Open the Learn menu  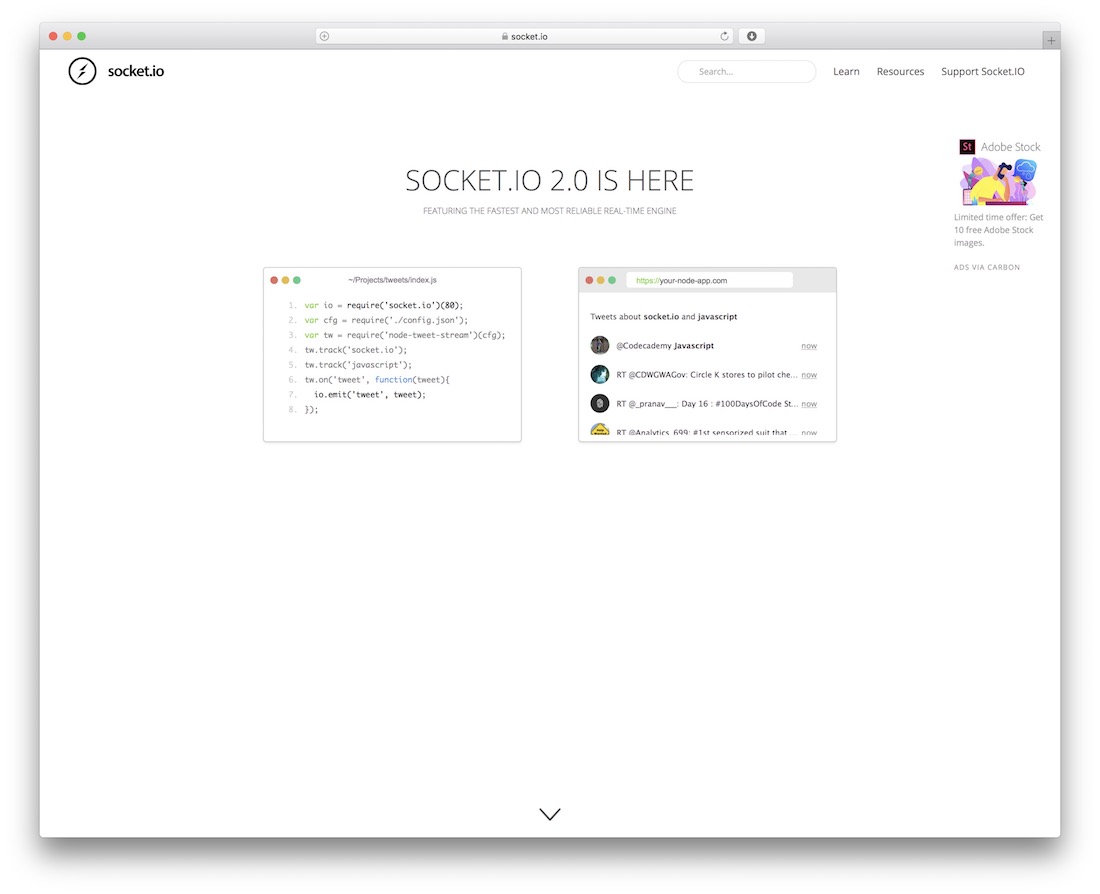coord(846,72)
